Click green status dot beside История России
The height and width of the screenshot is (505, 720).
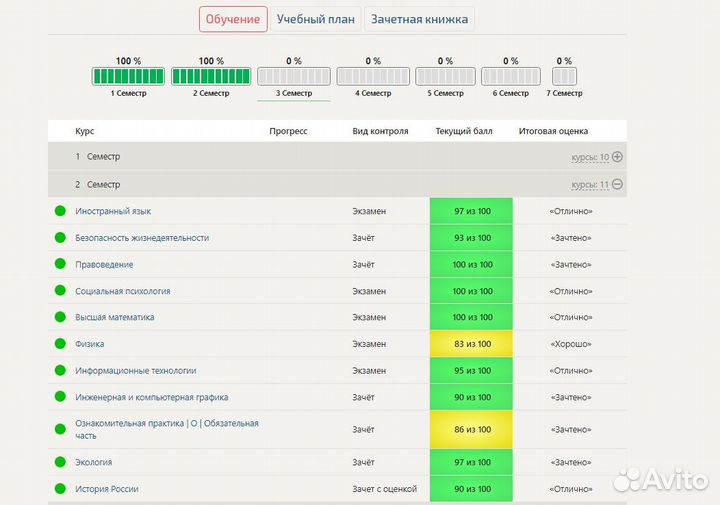[x=60, y=489]
